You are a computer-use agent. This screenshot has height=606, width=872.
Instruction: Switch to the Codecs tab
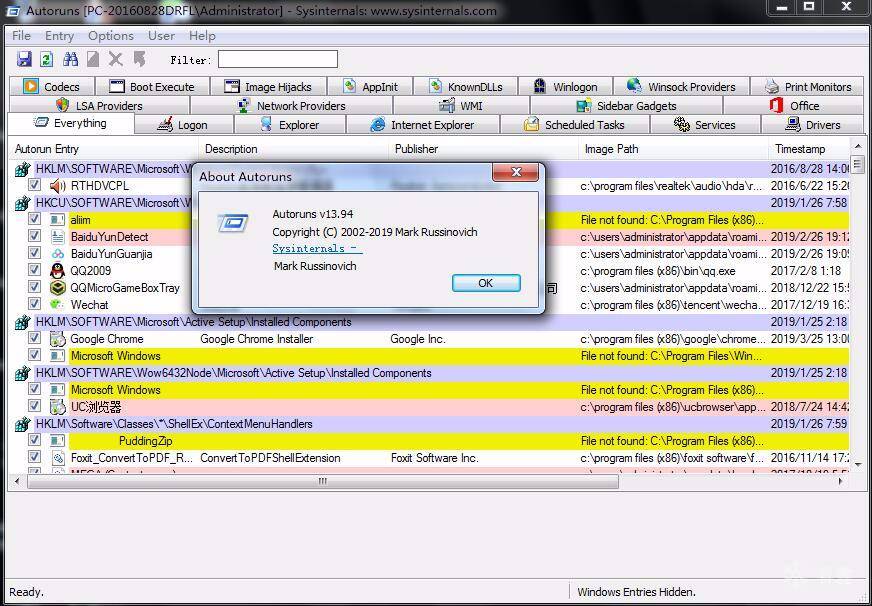pyautogui.click(x=52, y=87)
